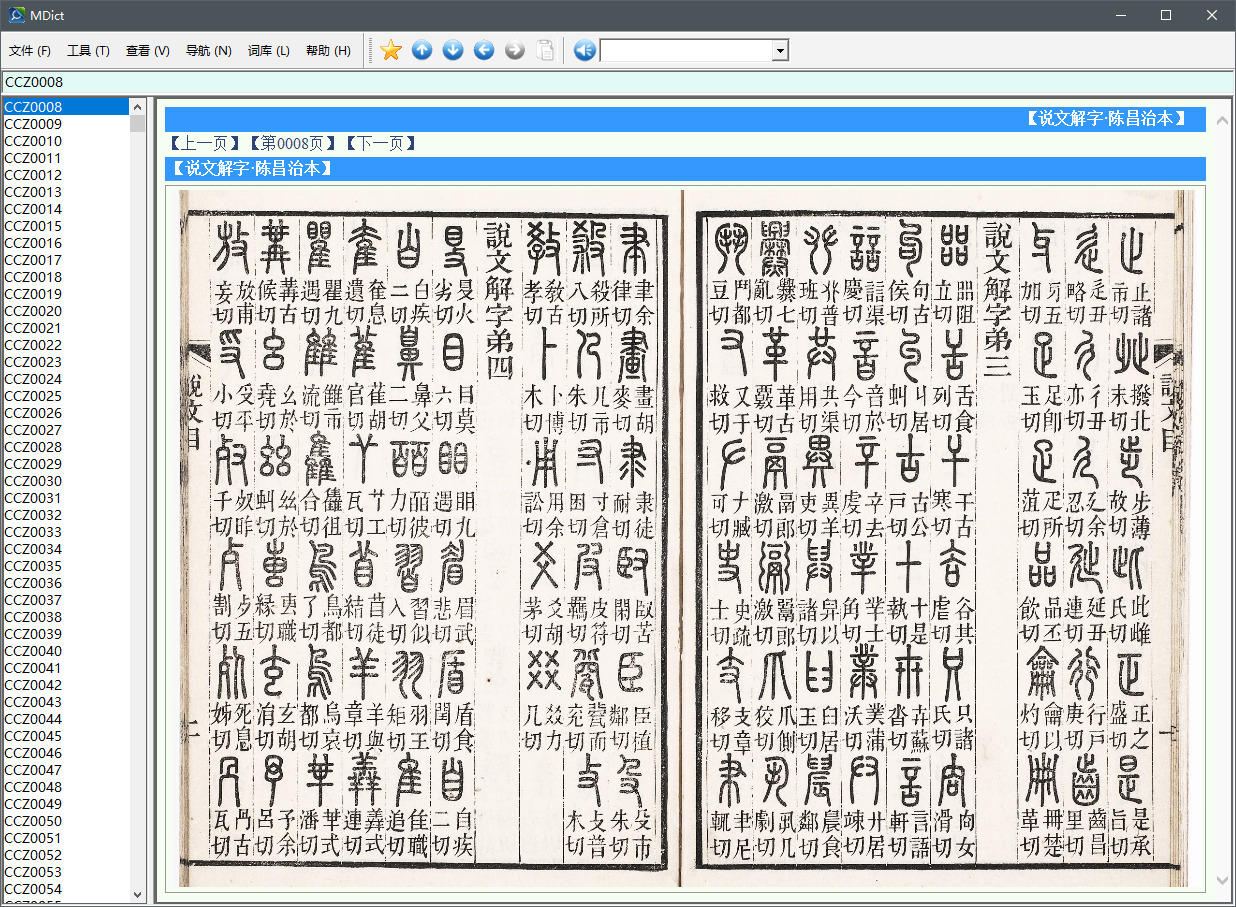The image size is (1236, 907).
Task: Select entry CCZ0021 in the list
Action: pos(65,328)
